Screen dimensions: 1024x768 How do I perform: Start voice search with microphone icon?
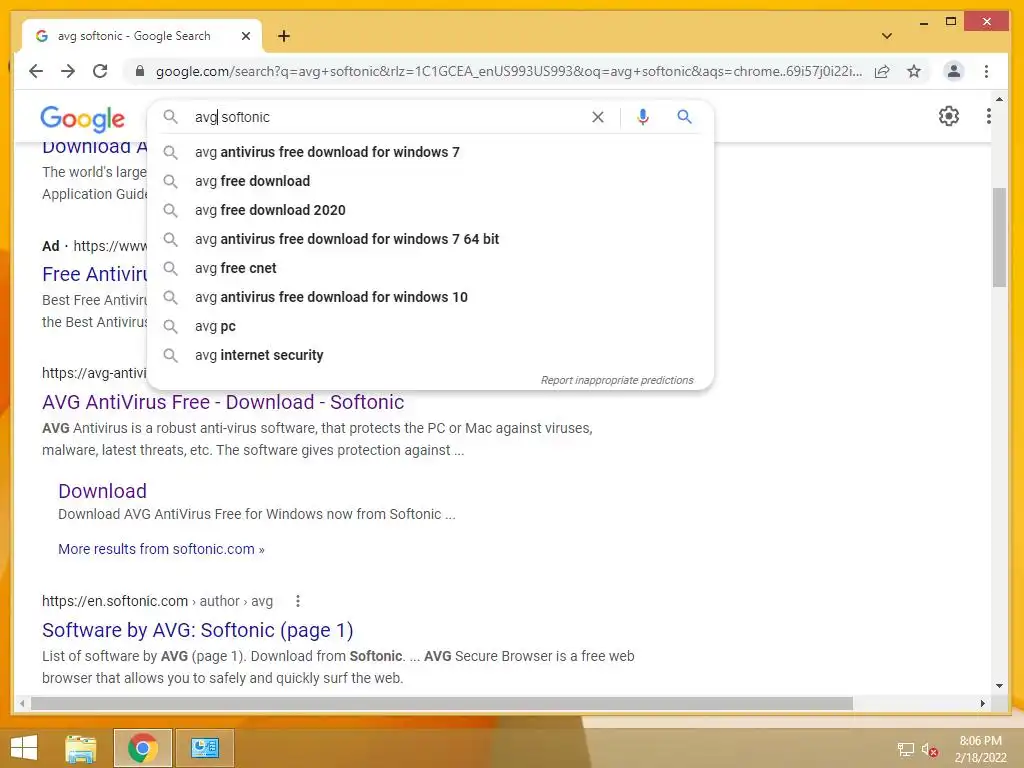tap(643, 117)
